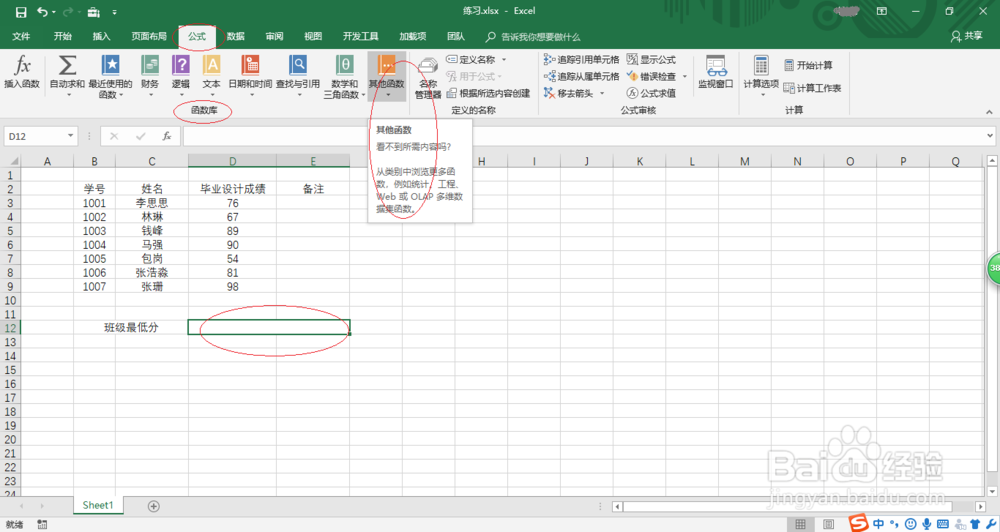Click Define Name (定义名称)

coord(471,59)
